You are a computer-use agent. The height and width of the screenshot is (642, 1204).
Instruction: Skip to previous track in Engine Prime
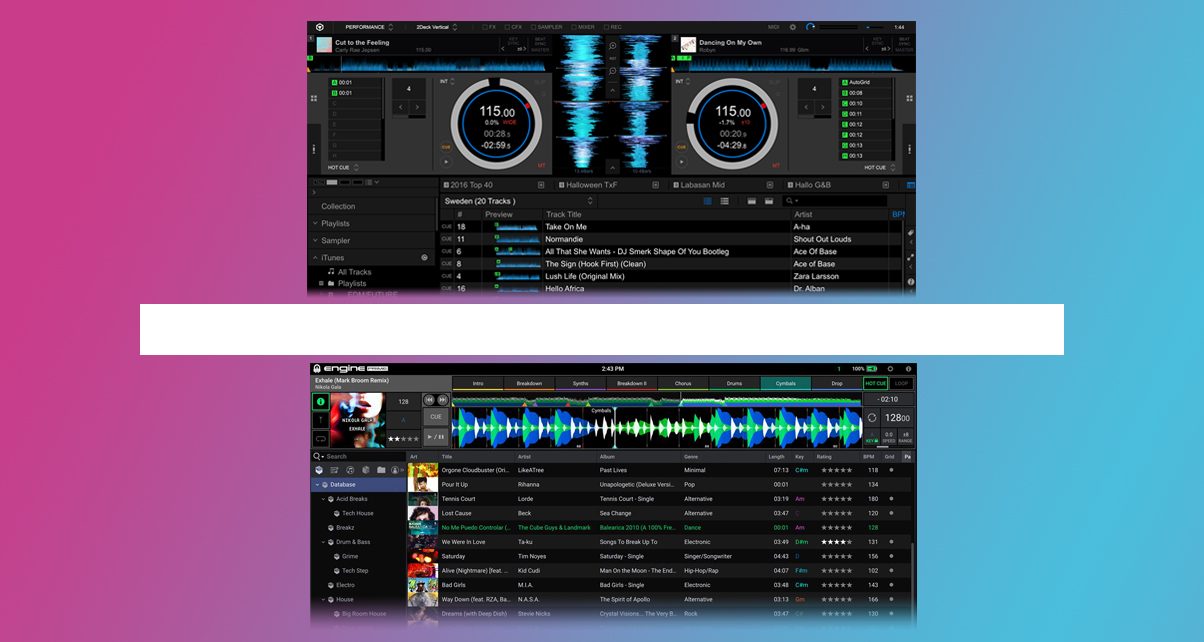(x=430, y=400)
